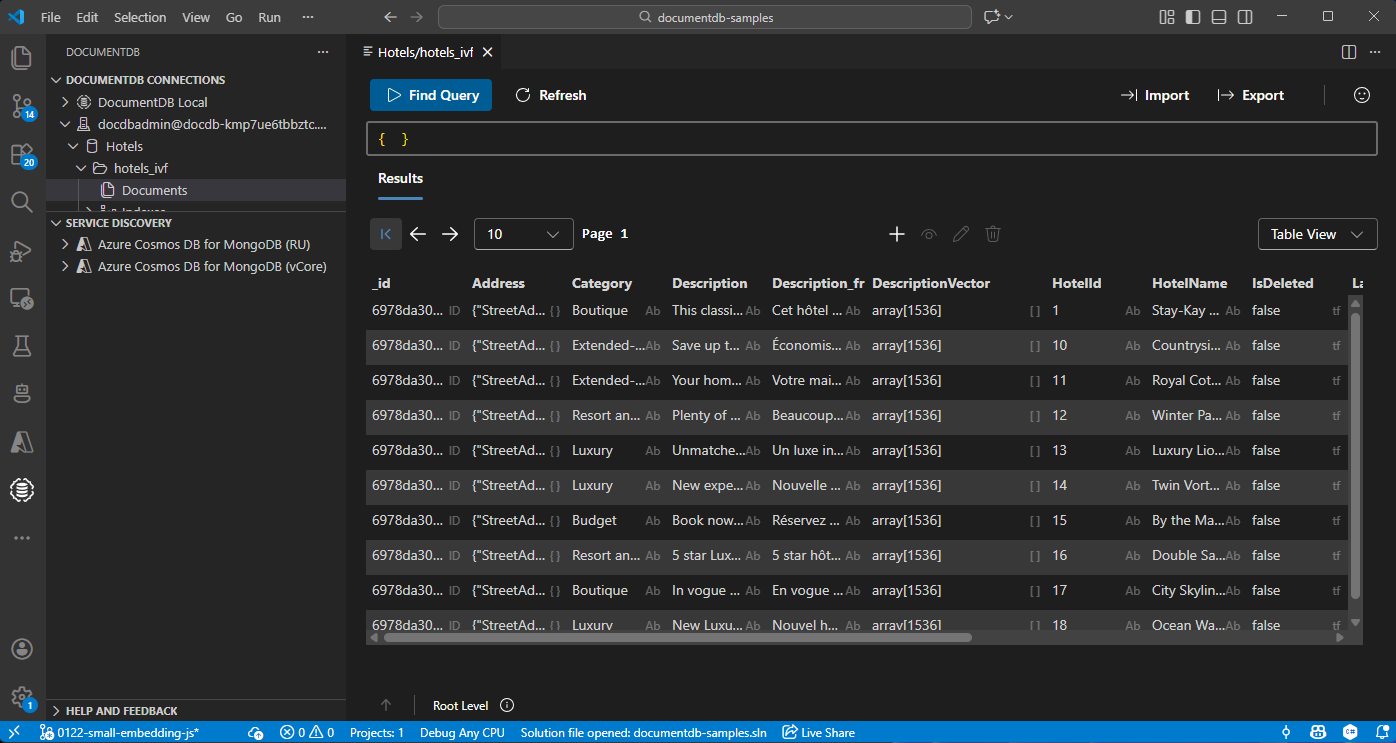The width and height of the screenshot is (1396, 743).
Task: Open the DocumentDB extension in activity bar
Action: [22, 489]
